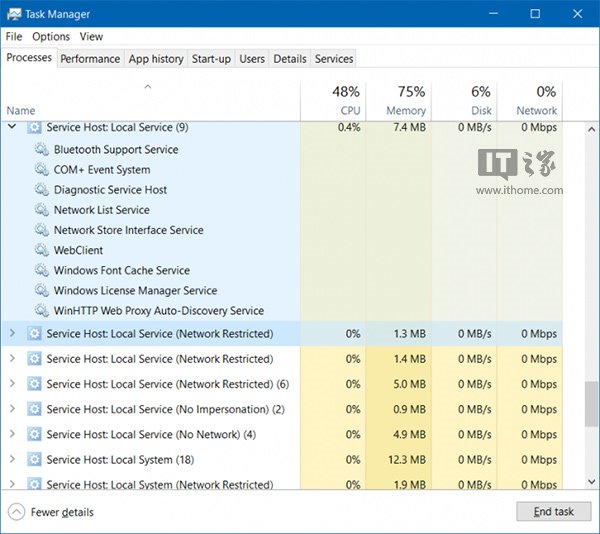The width and height of the screenshot is (600, 534).
Task: Expand Local Service (Network Restricted) (6)
Action: tap(12, 384)
